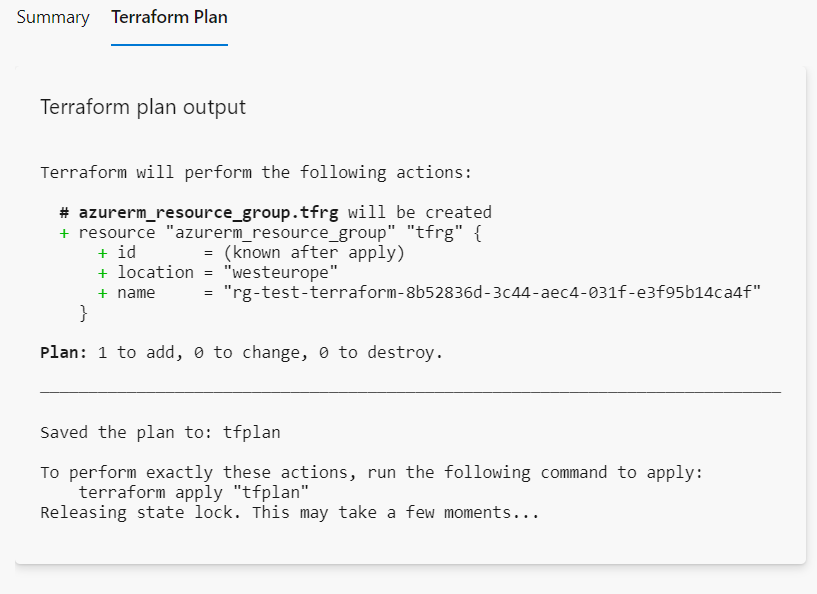Click the "To perform exactly these actions" instruction line
This screenshot has width=817, height=594.
[x=371, y=472]
